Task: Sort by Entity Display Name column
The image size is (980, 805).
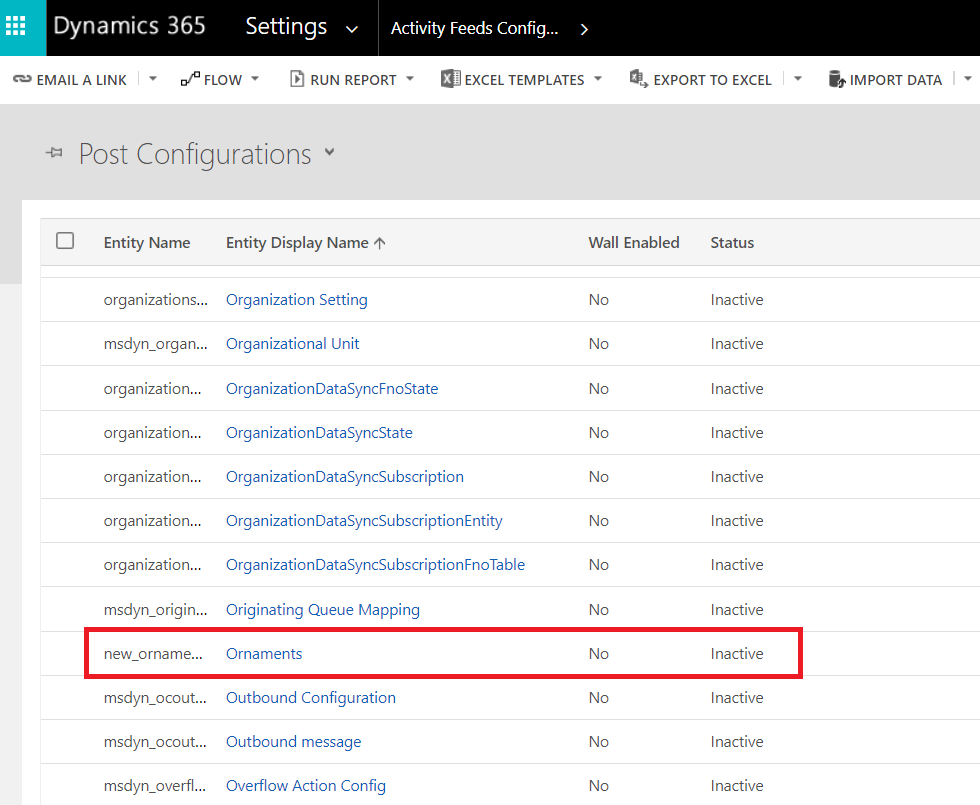Action: click(x=297, y=243)
